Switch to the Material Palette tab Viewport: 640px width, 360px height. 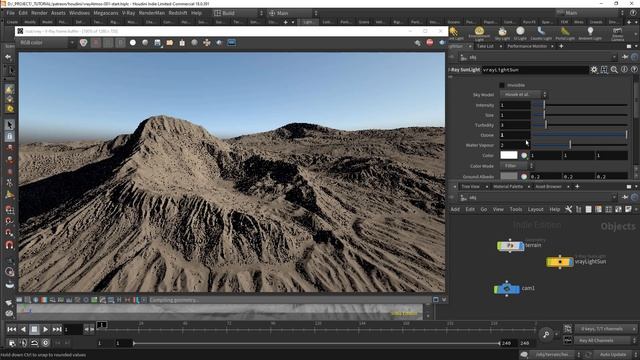point(508,187)
